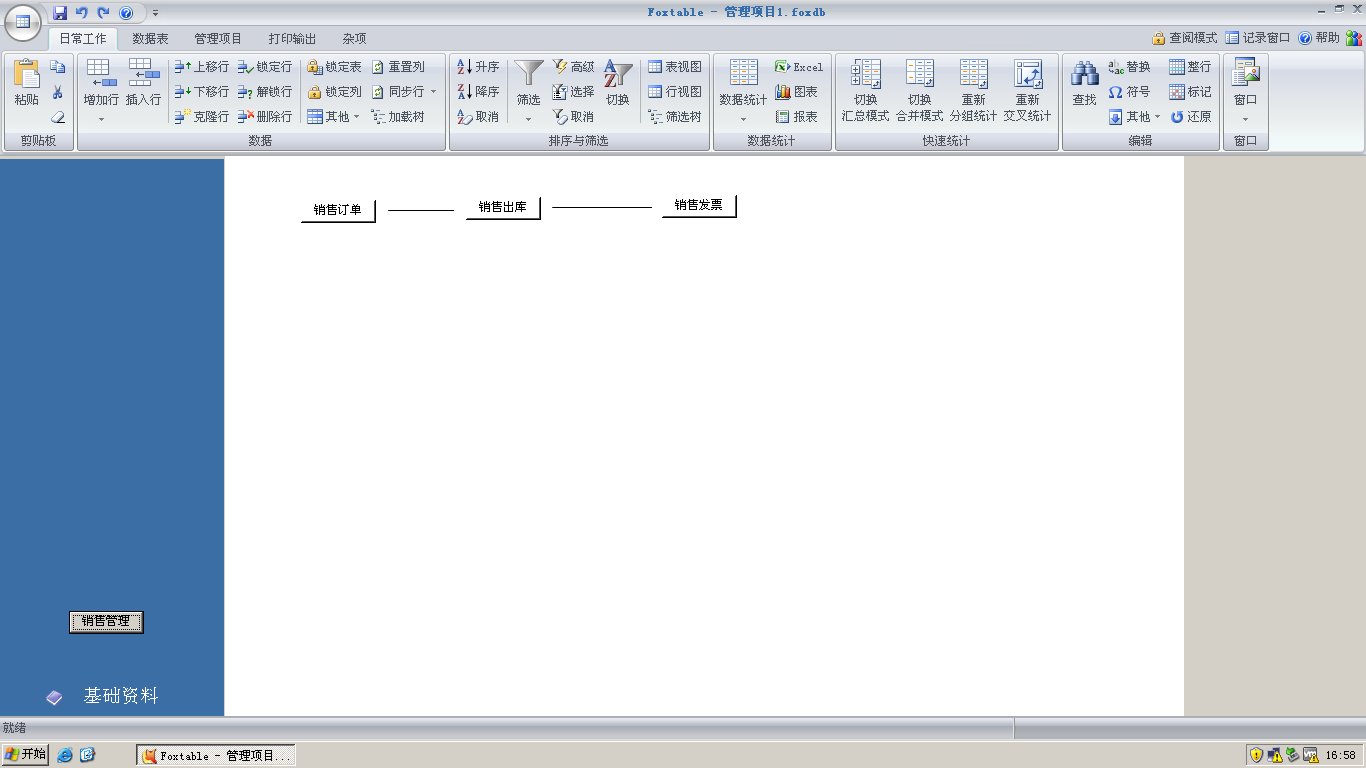Open Advanced filter (高级)

(x=574, y=67)
